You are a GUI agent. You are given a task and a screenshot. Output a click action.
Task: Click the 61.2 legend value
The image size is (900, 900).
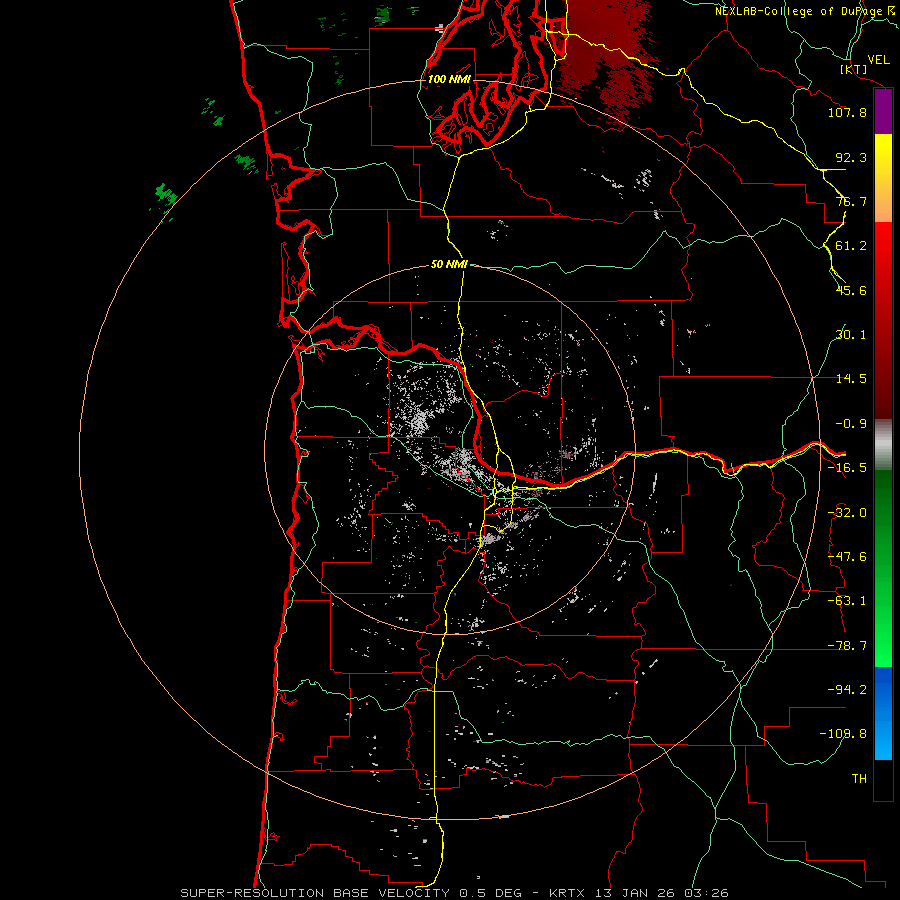[x=851, y=246]
